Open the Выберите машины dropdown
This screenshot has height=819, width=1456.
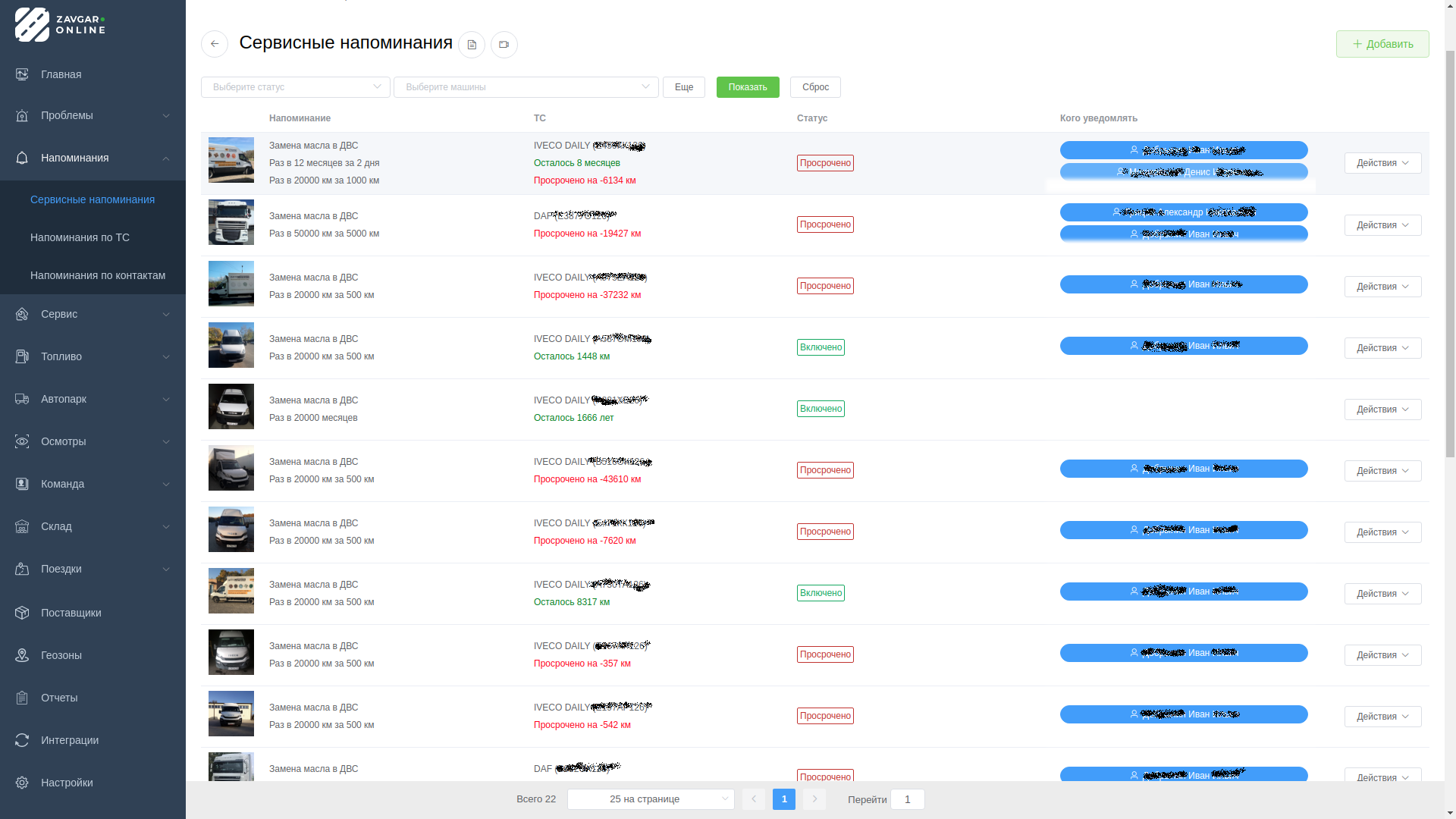pyautogui.click(x=526, y=87)
